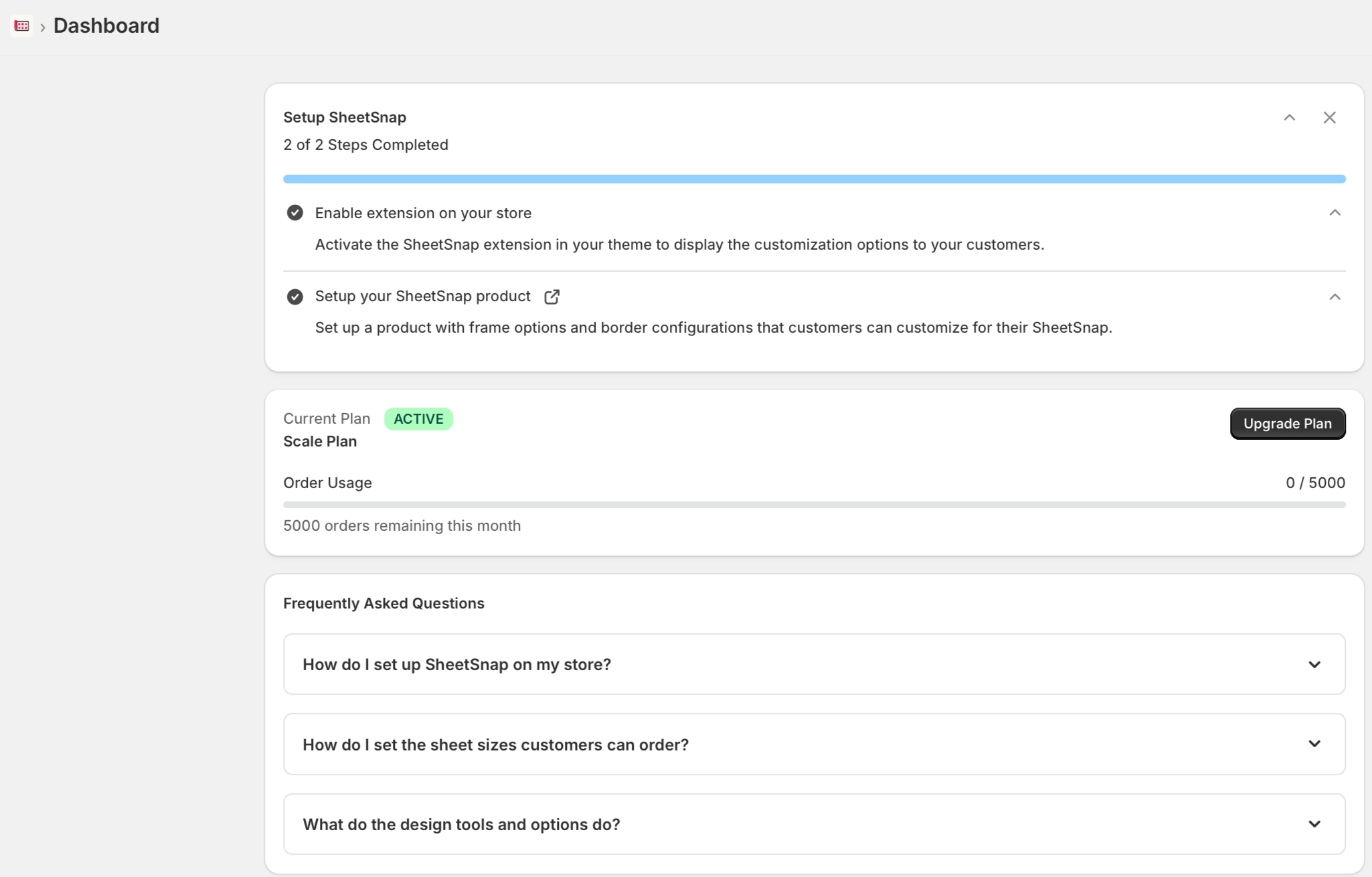The width and height of the screenshot is (1372, 877).
Task: Click the SheetSnap app icon in breadcrumb
Action: point(21,25)
